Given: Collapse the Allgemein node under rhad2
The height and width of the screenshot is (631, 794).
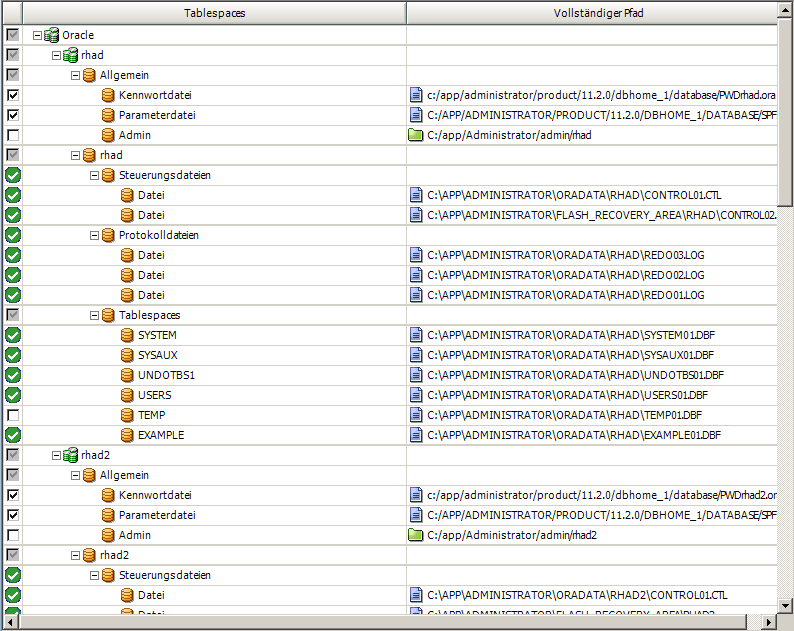Looking at the screenshot, I should (75, 476).
